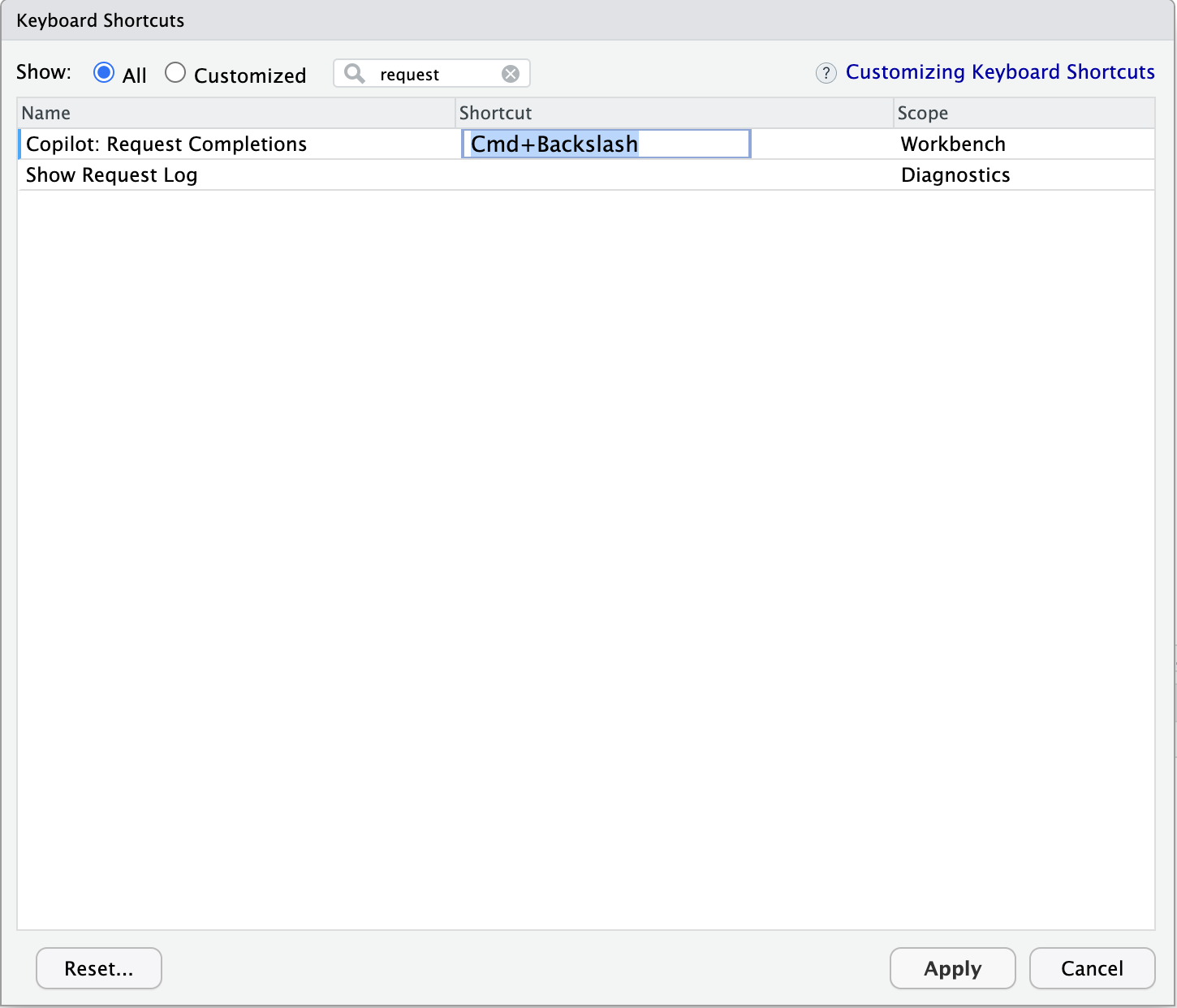Click the Name column header

pos(236,113)
